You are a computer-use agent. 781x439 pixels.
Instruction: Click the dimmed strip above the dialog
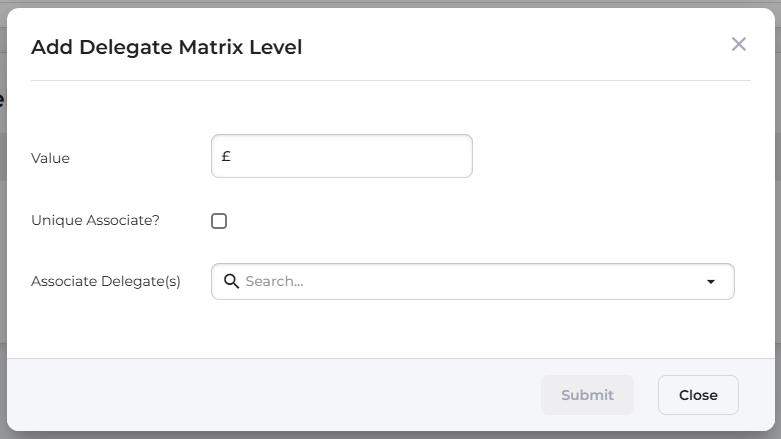(x=390, y=3)
